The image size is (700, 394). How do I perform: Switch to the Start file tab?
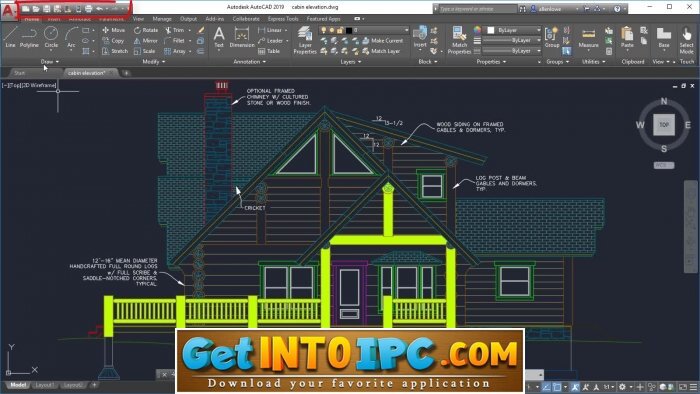coord(20,72)
